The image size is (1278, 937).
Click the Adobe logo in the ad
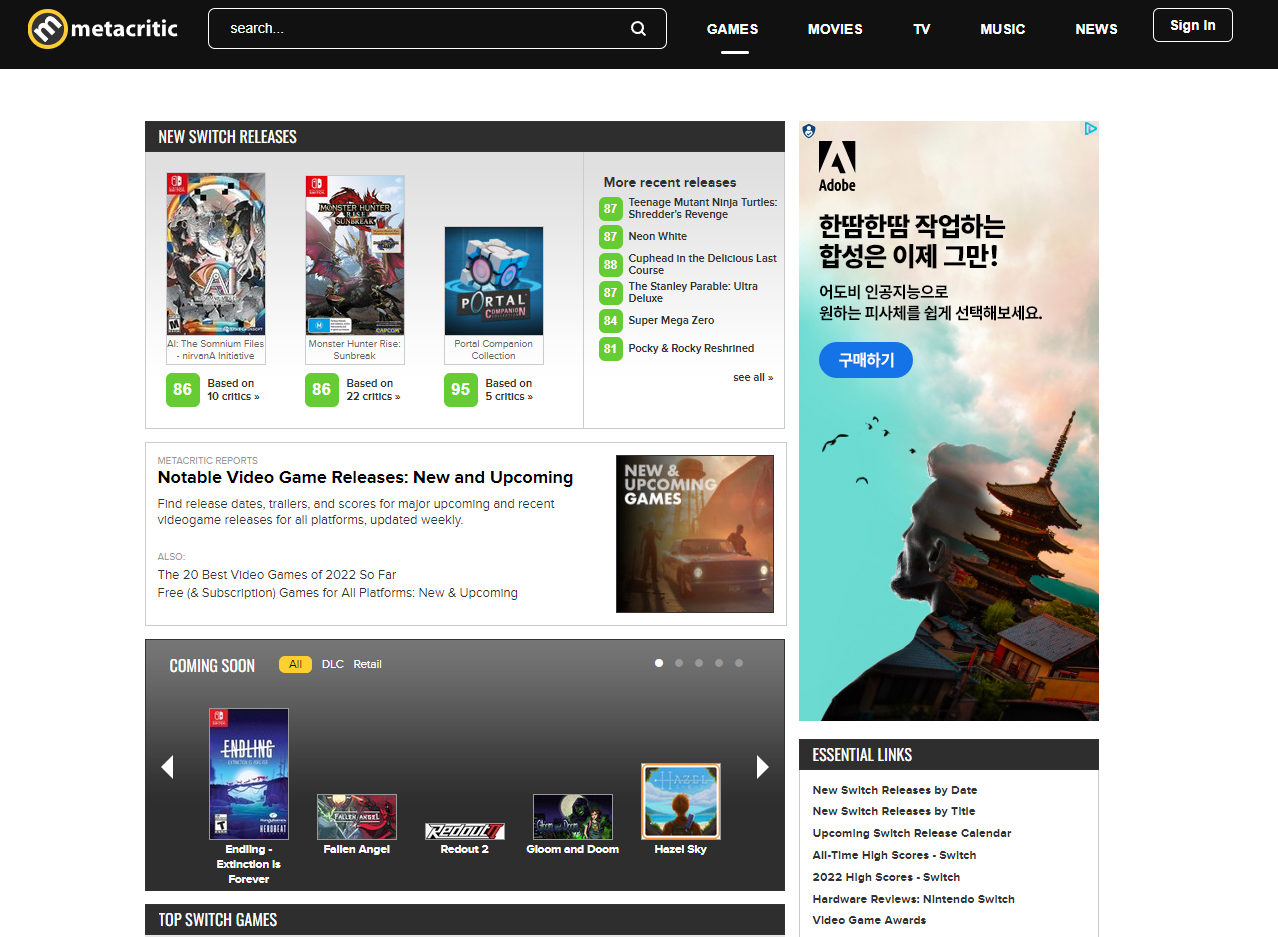[x=837, y=166]
